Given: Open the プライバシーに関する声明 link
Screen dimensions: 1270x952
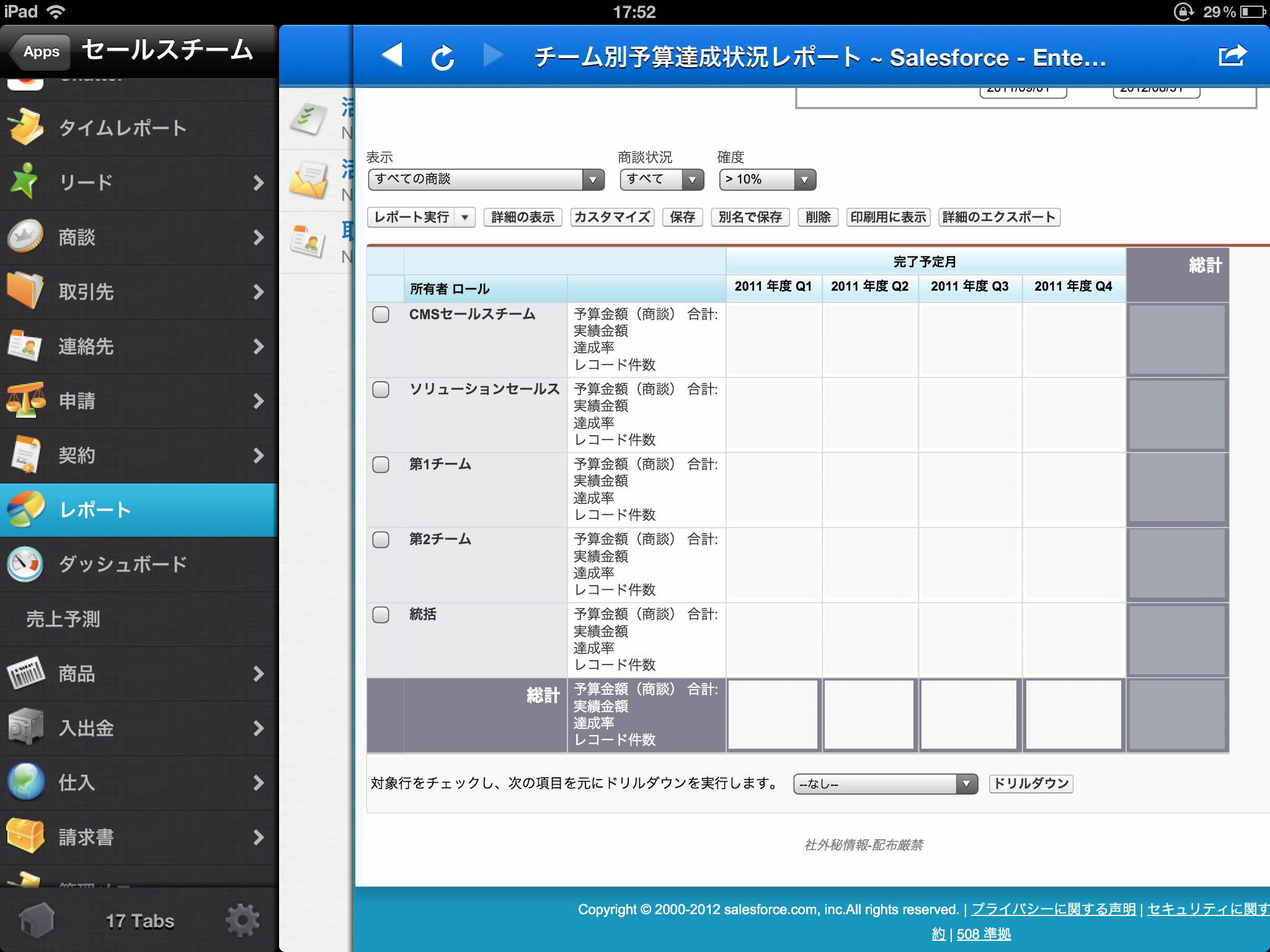Looking at the screenshot, I should click(x=1053, y=909).
